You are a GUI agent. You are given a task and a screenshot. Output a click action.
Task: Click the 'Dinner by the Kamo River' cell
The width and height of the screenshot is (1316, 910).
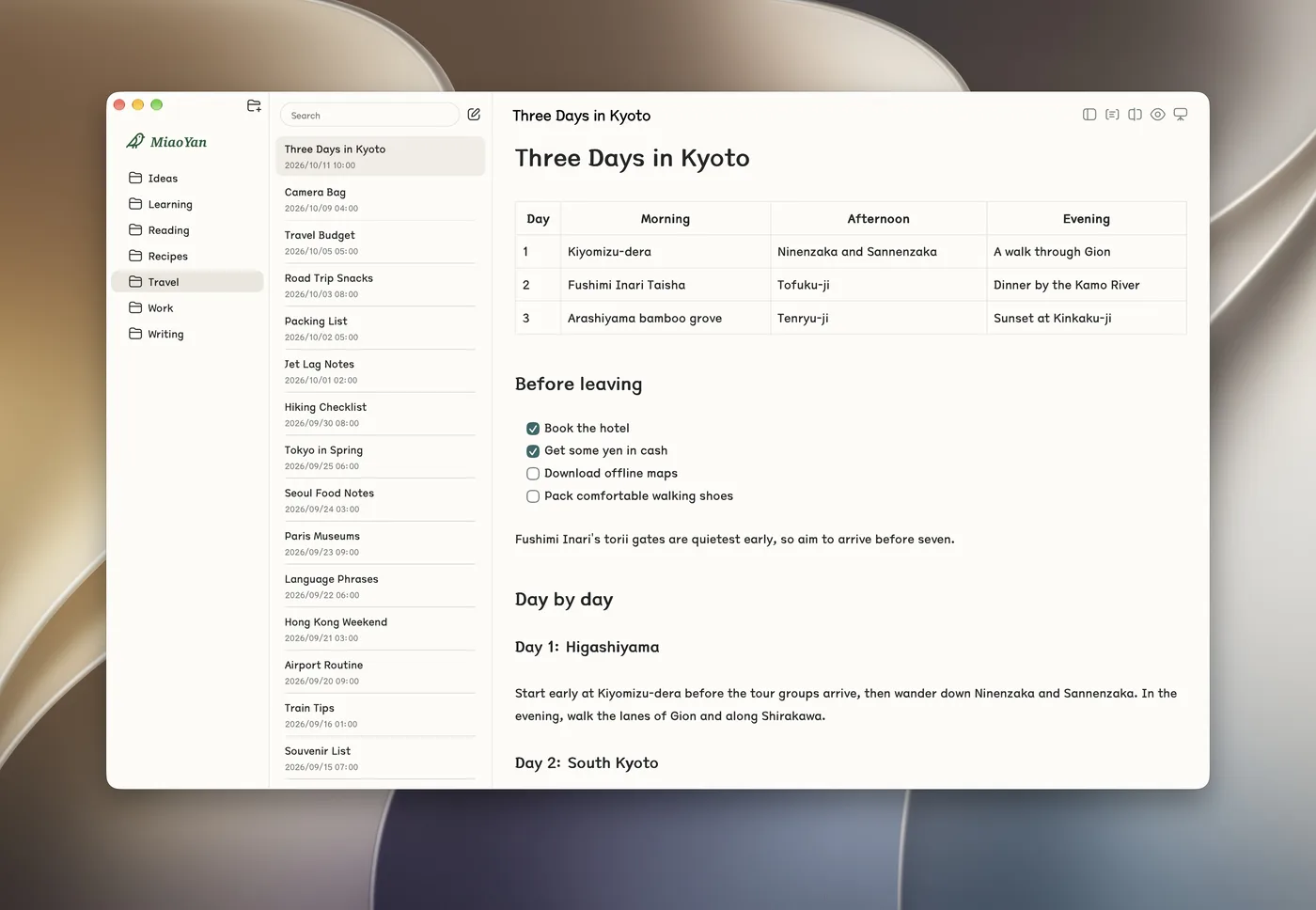[1087, 285]
